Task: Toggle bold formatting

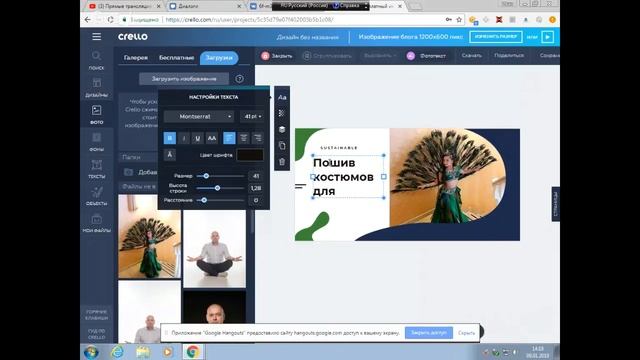Action: 170,138
